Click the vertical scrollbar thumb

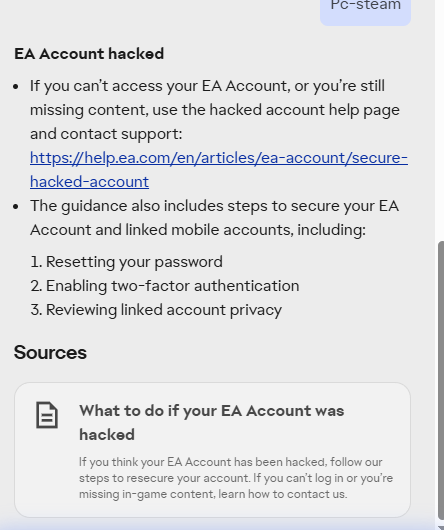[x=441, y=380]
